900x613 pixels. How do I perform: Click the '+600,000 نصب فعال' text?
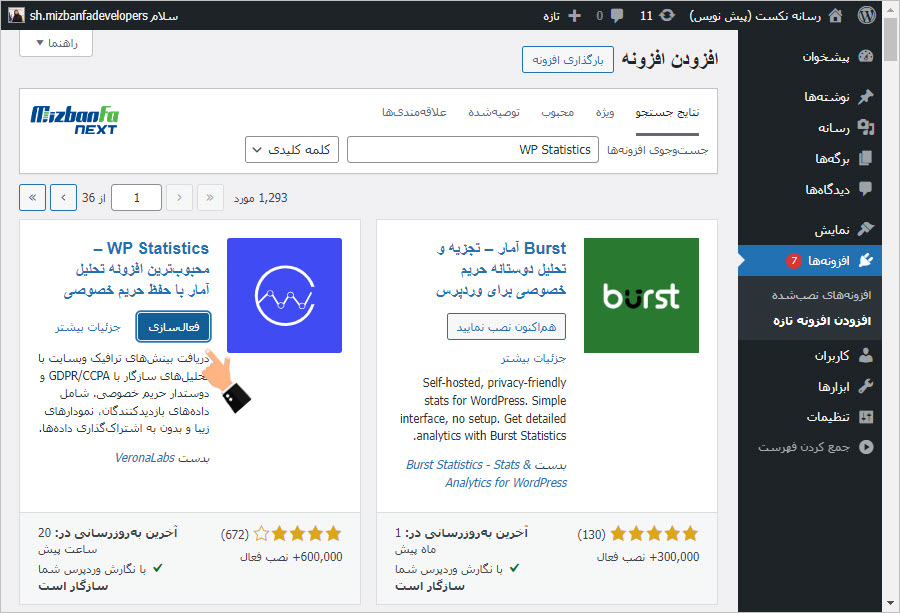click(291, 557)
